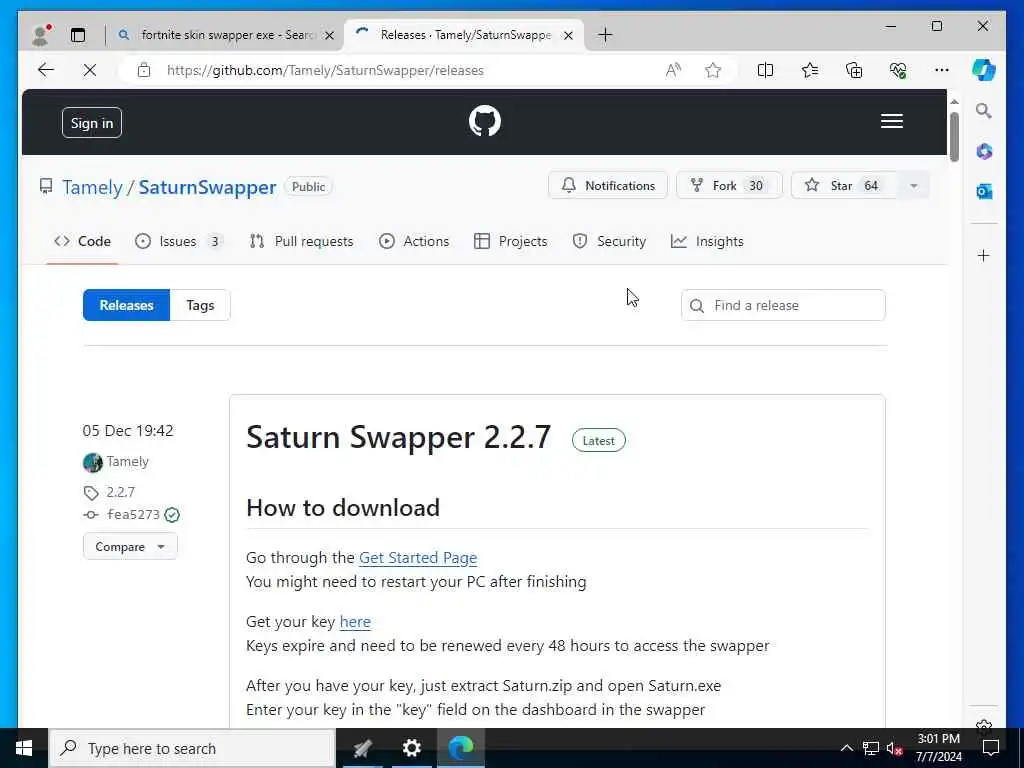This screenshot has height=768, width=1024.
Task: Close the Releases SaturnSwapper tab
Action: 568,35
